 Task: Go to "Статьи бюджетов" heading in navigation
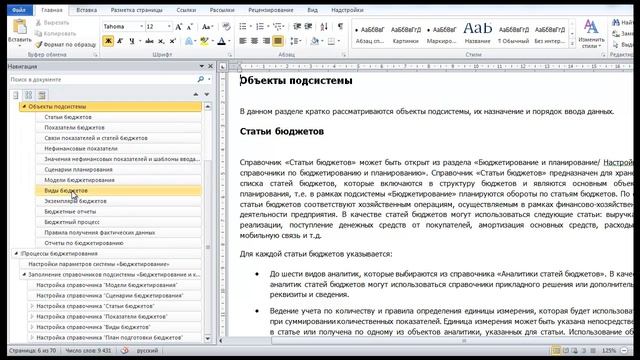point(118,117)
